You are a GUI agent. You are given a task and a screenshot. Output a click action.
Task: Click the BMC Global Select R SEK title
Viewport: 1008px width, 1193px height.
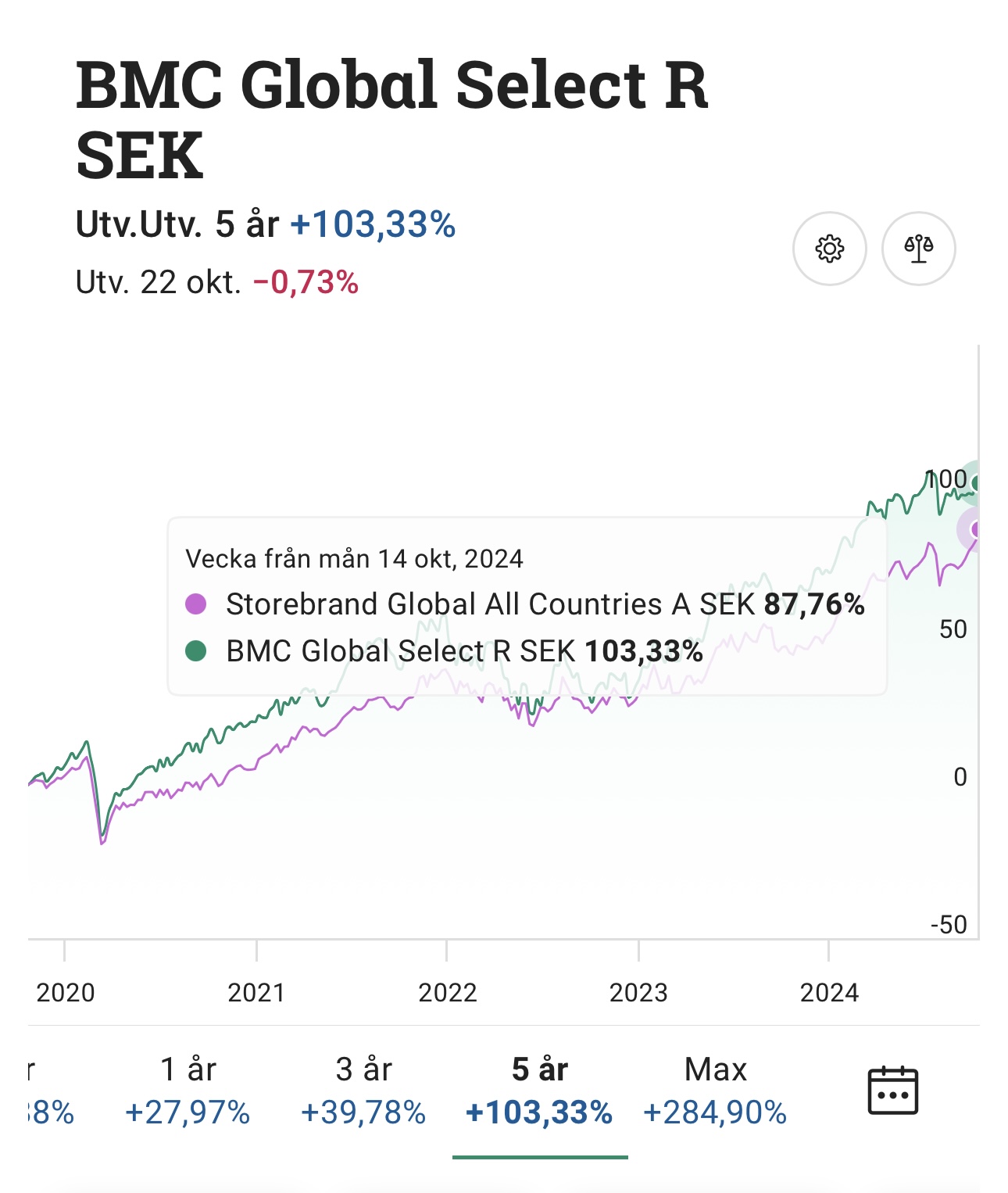click(391, 119)
